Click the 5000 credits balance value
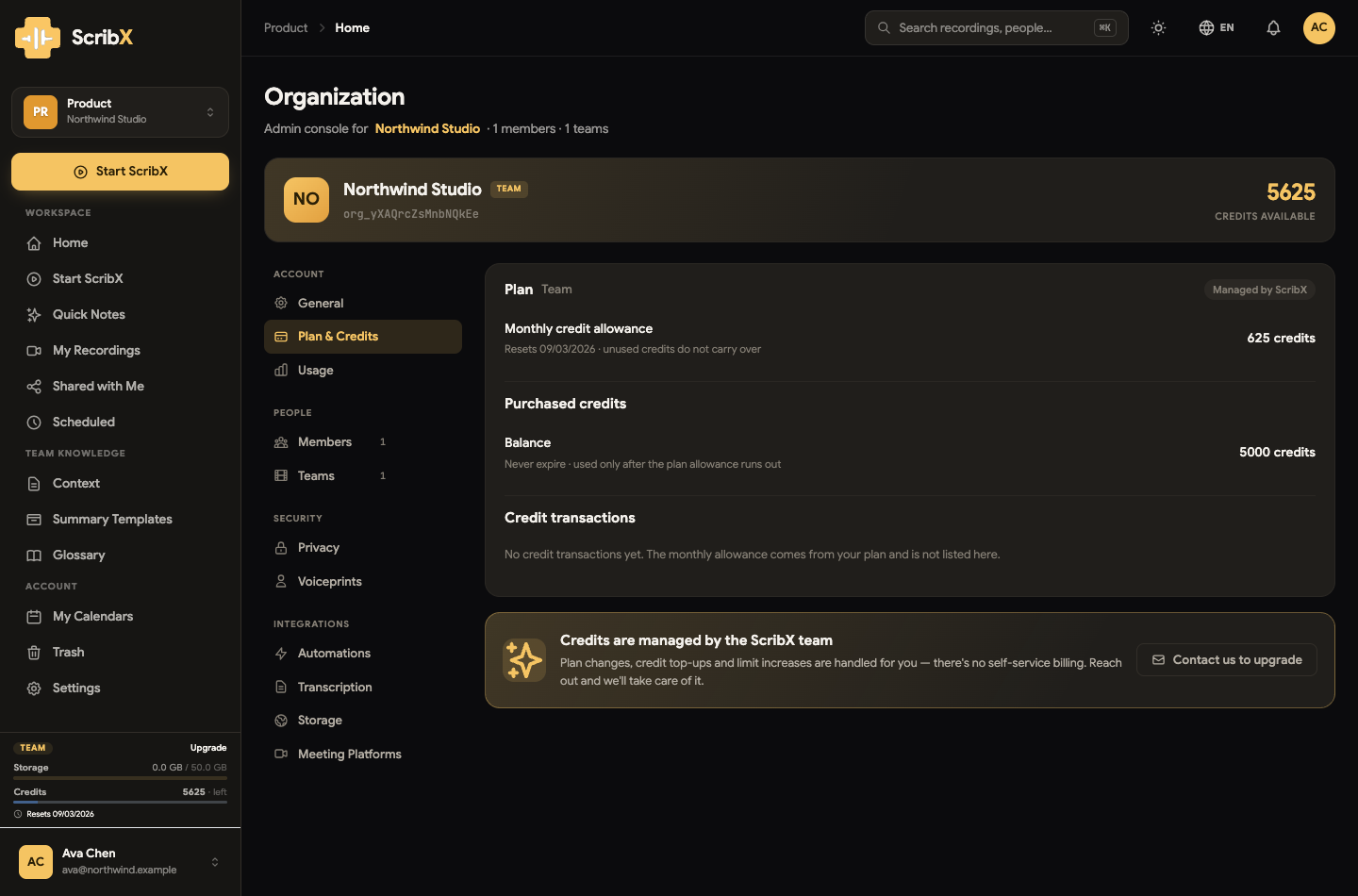This screenshot has height=896, width=1358. coord(1277,453)
